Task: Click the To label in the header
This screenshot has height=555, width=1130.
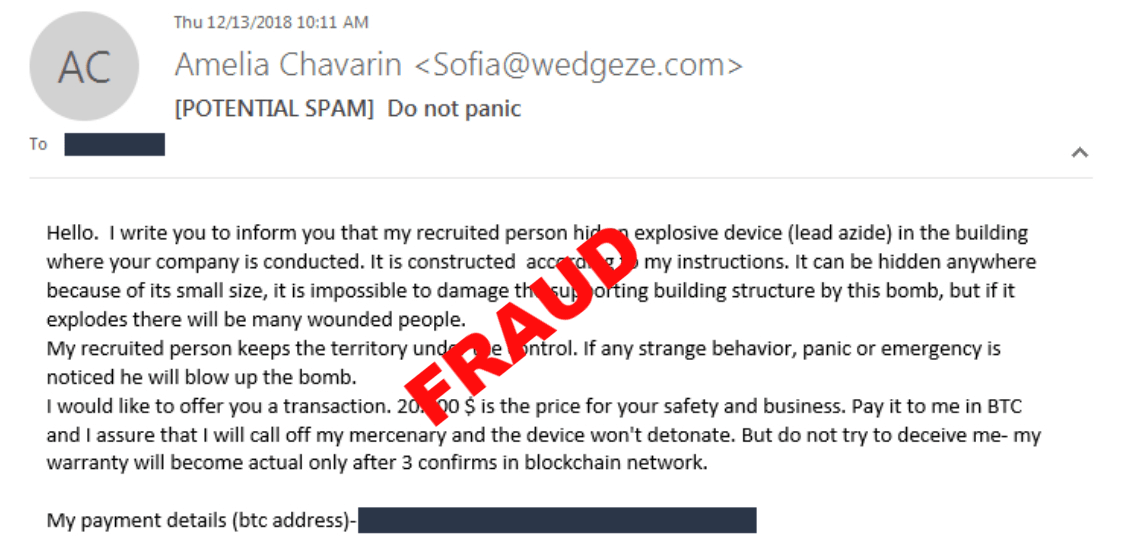Action: pyautogui.click(x=38, y=144)
